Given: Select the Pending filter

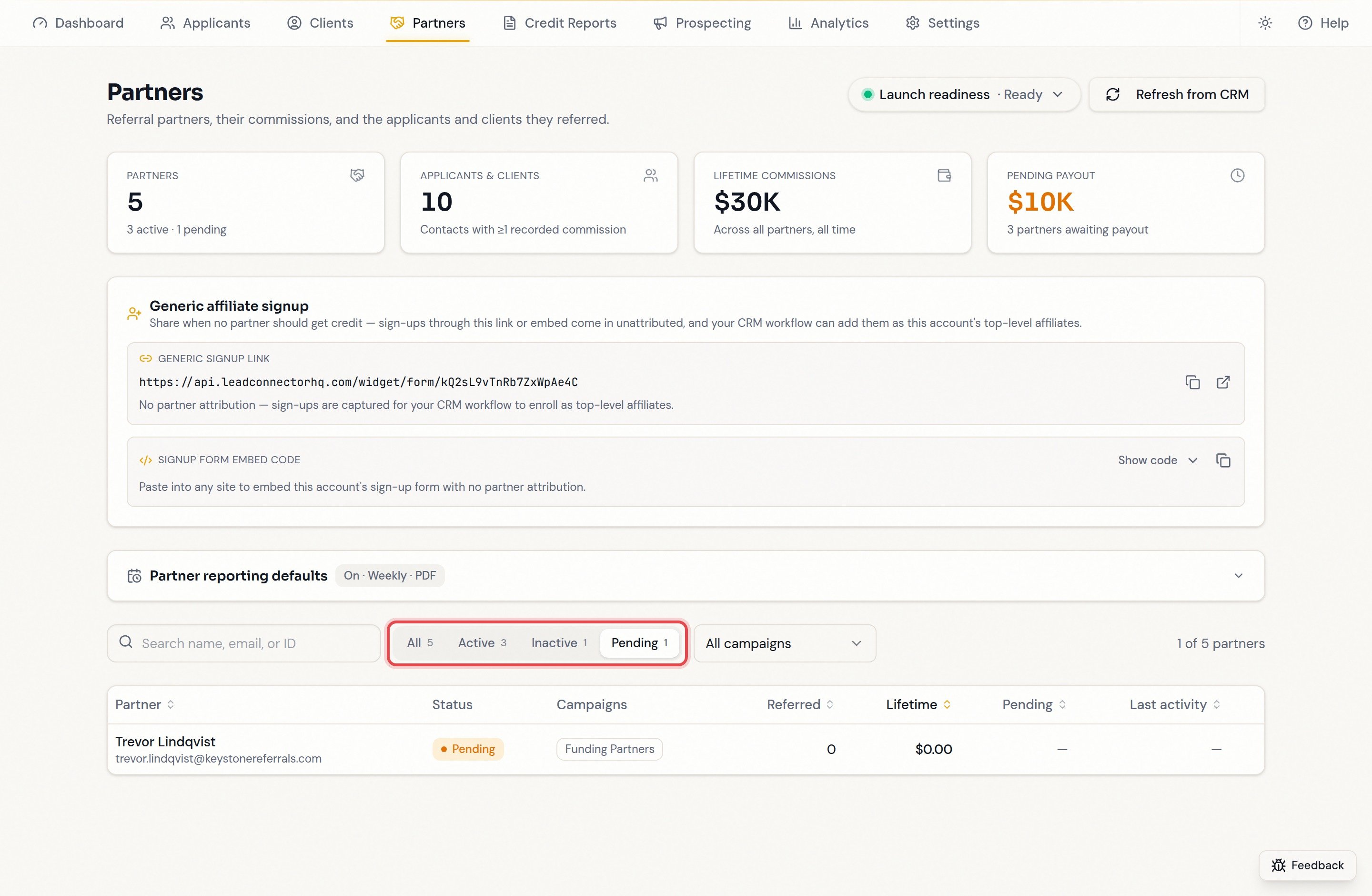Looking at the screenshot, I should pos(639,643).
